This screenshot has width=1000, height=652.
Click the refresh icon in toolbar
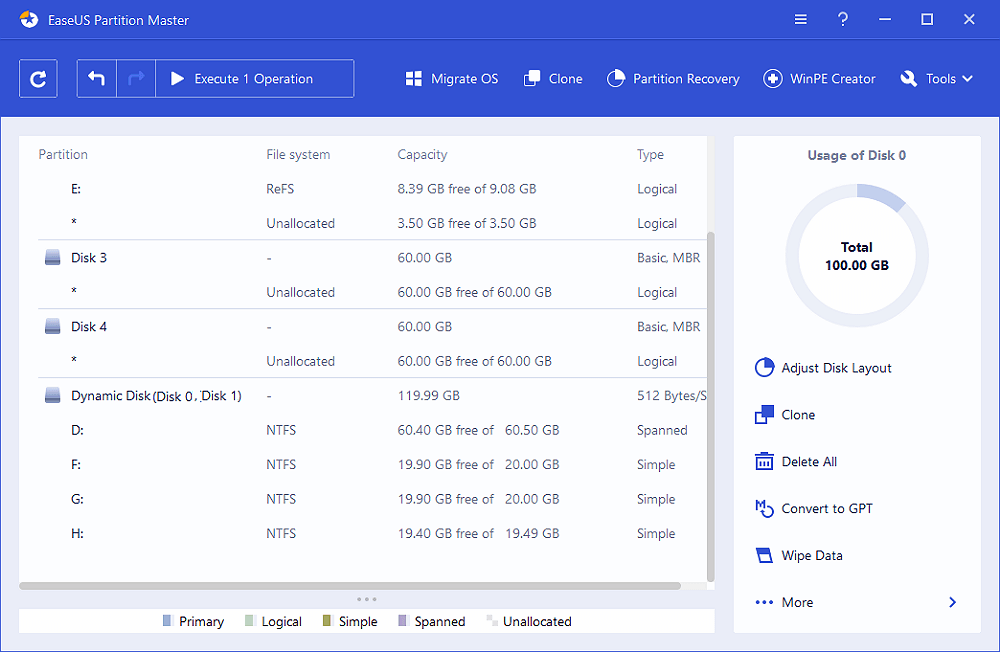pyautogui.click(x=38, y=79)
